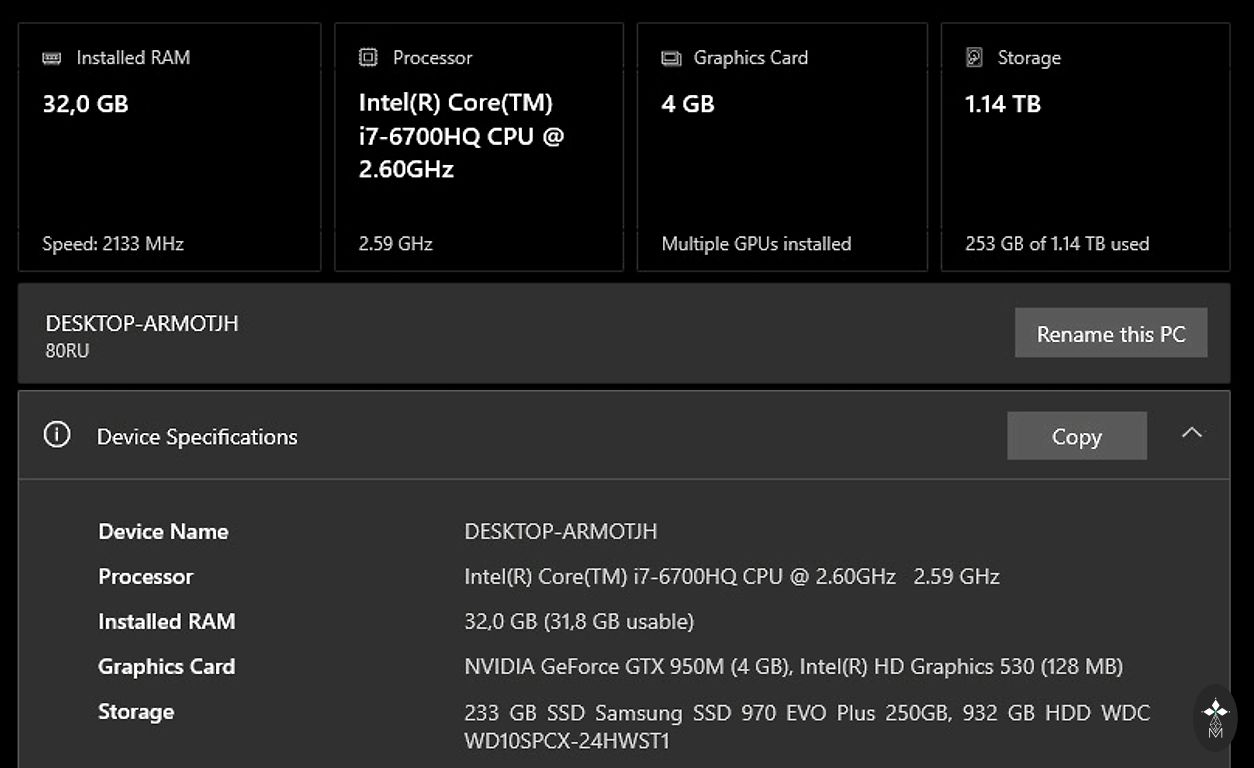Click the 80RU model label
1254x768 pixels.
[x=67, y=351]
